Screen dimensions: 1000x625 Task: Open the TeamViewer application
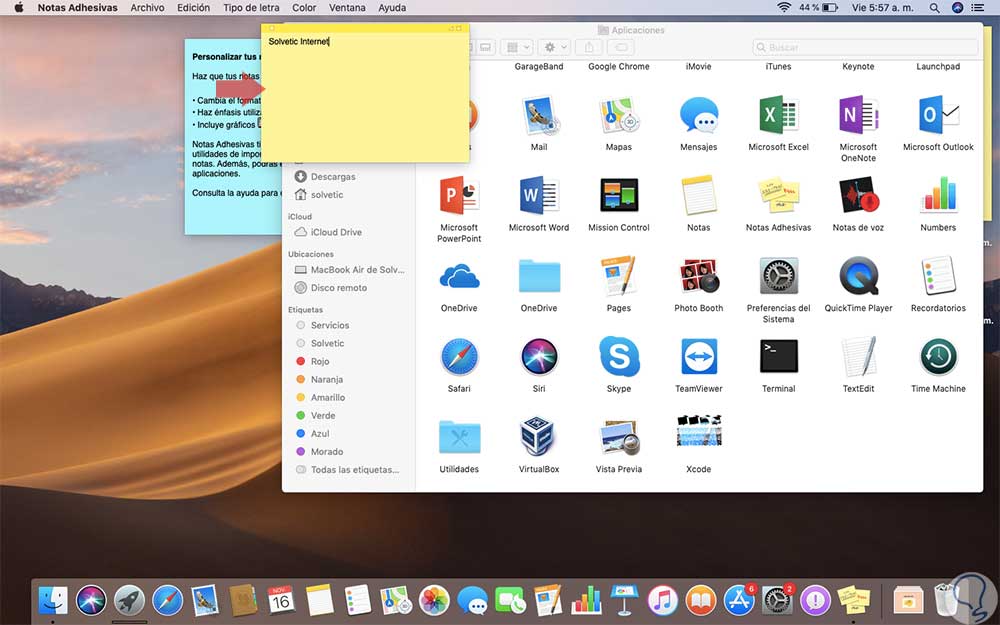click(698, 356)
